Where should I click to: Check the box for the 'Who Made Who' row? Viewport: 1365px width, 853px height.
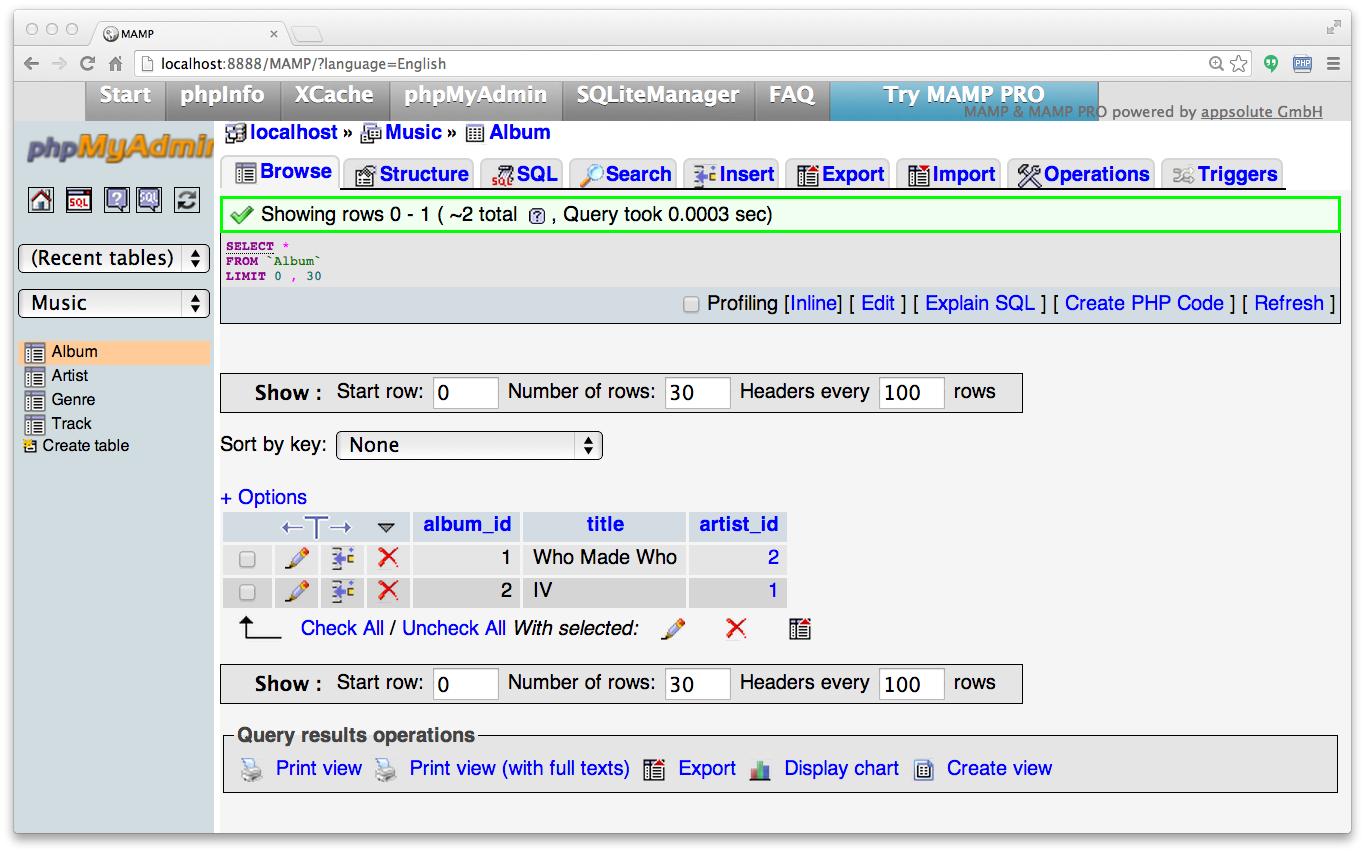click(x=247, y=559)
